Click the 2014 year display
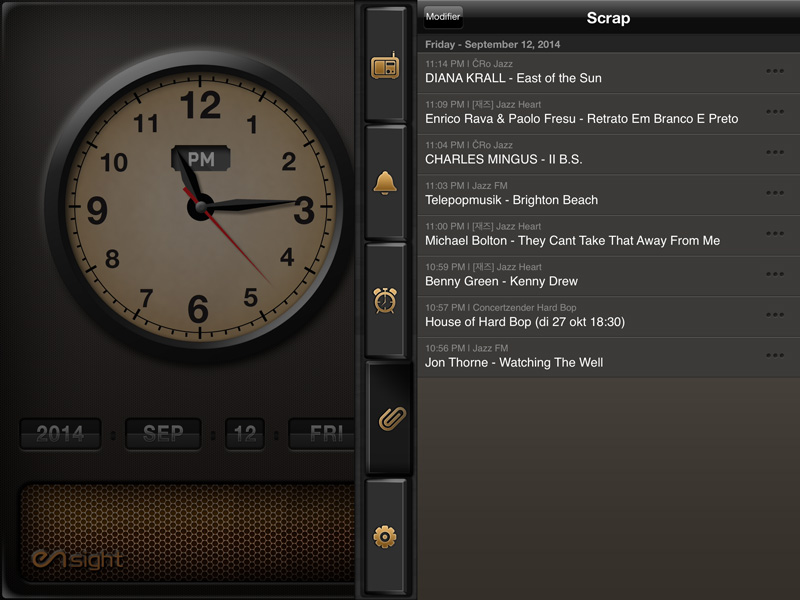The height and width of the screenshot is (600, 800). tap(60, 434)
